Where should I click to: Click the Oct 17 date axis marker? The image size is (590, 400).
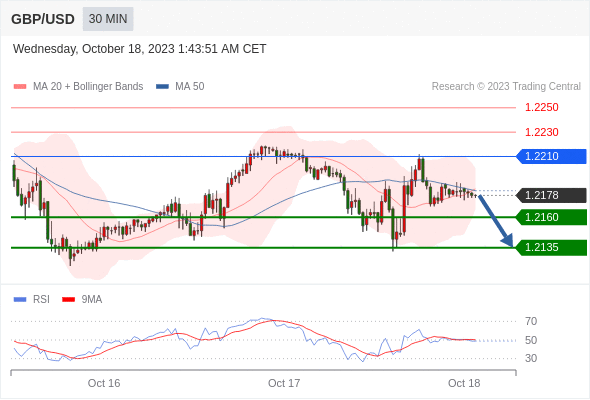(x=284, y=383)
